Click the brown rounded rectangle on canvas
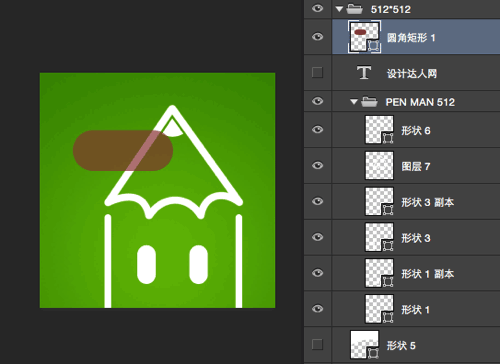This screenshot has height=364, width=500. [123, 151]
